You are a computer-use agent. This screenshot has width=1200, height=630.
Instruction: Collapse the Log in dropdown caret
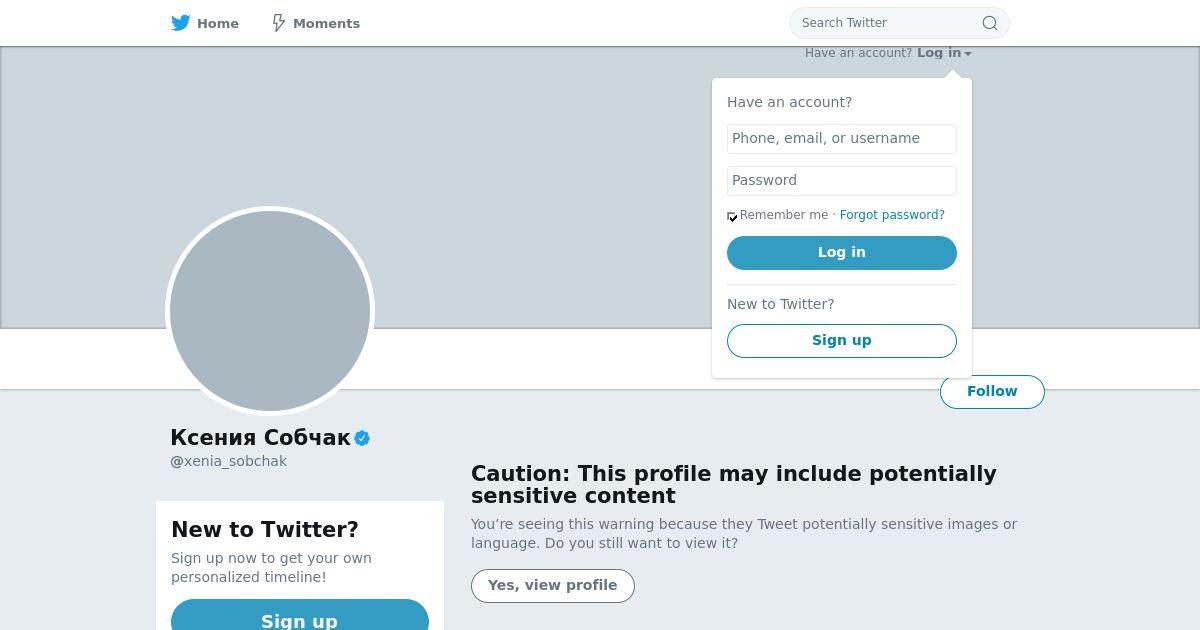(x=968, y=54)
